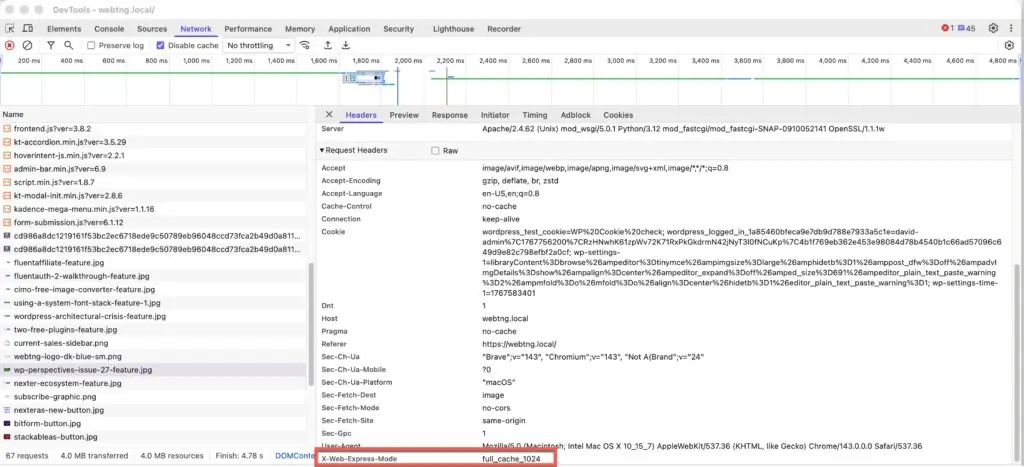Check the Raw request headers checkbox

435,151
